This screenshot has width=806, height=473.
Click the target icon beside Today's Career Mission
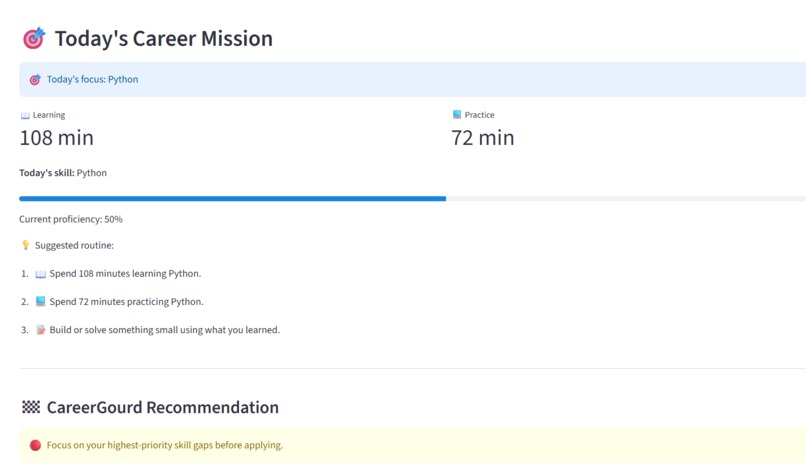point(34,39)
